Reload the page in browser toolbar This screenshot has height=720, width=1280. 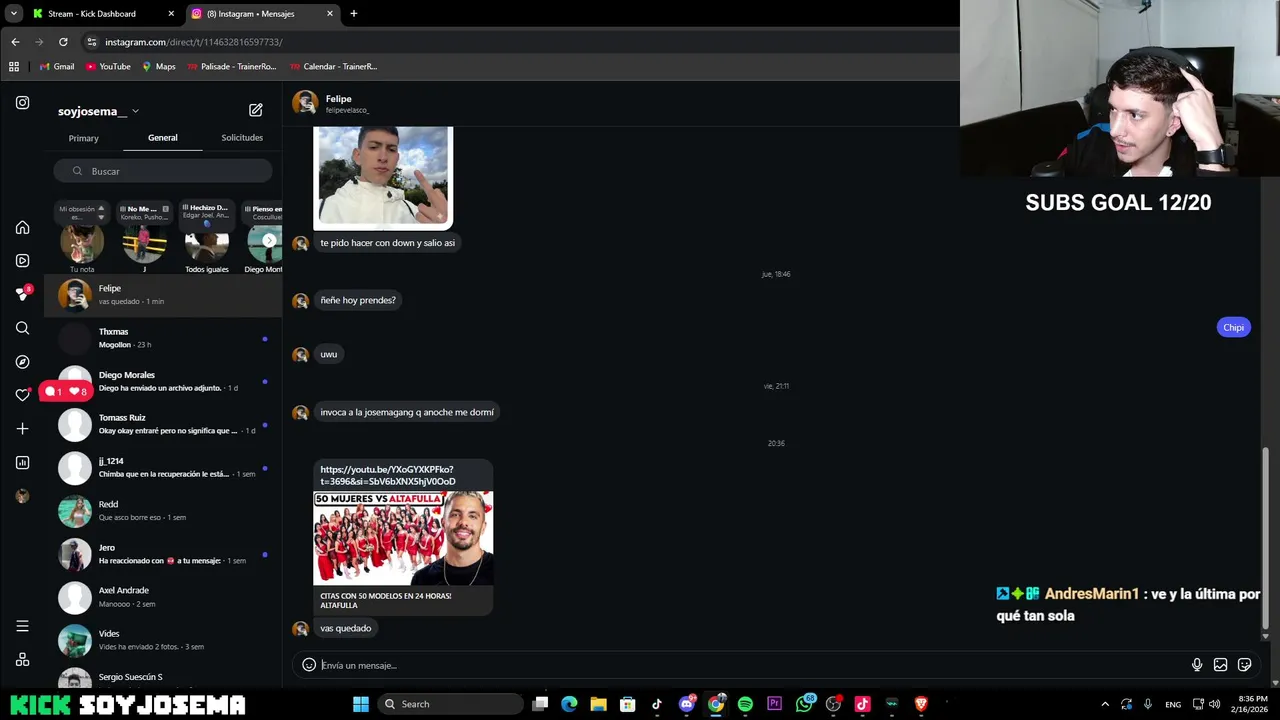tap(63, 42)
